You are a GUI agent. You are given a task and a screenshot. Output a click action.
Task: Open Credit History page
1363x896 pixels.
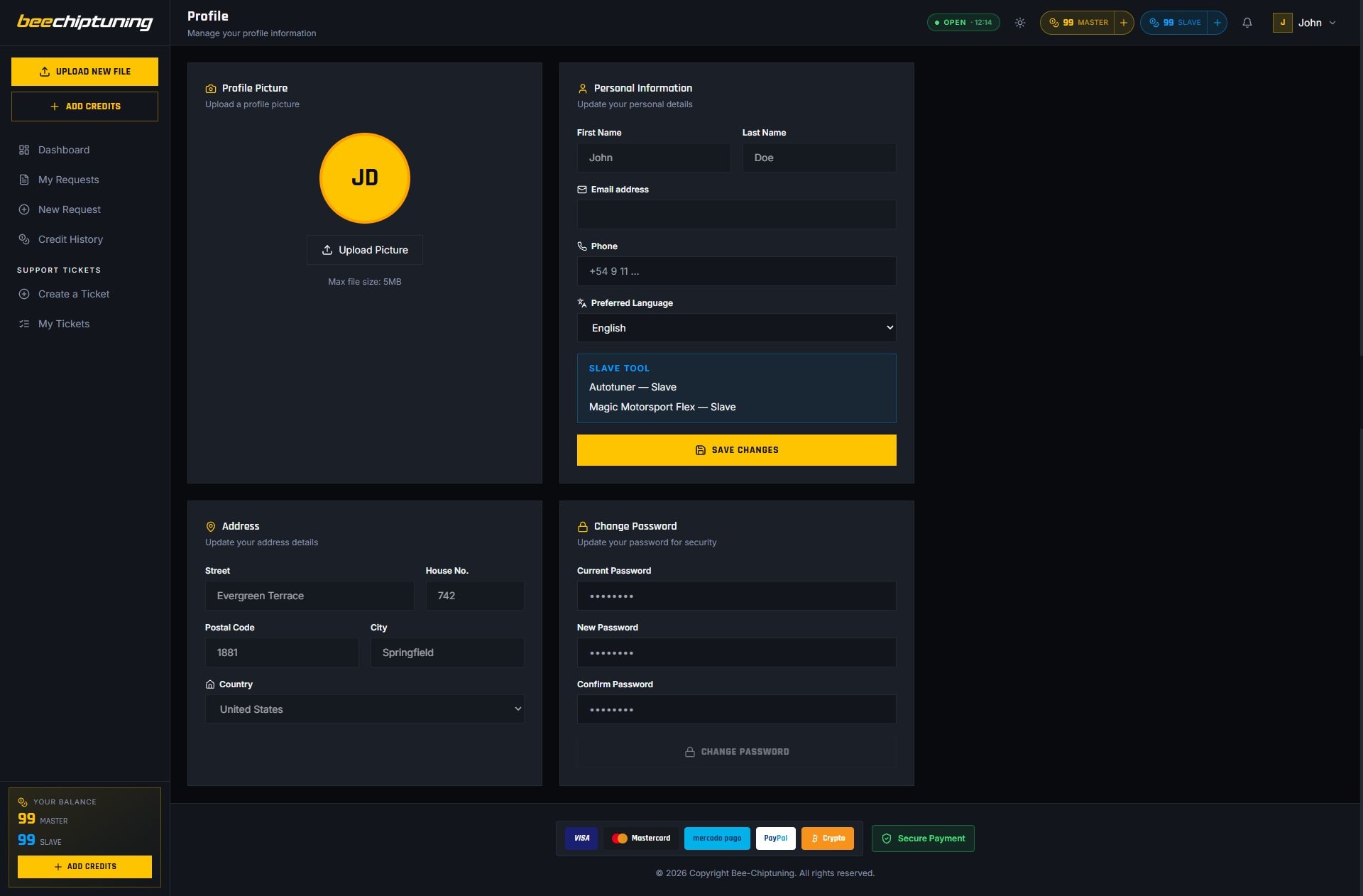click(84, 239)
